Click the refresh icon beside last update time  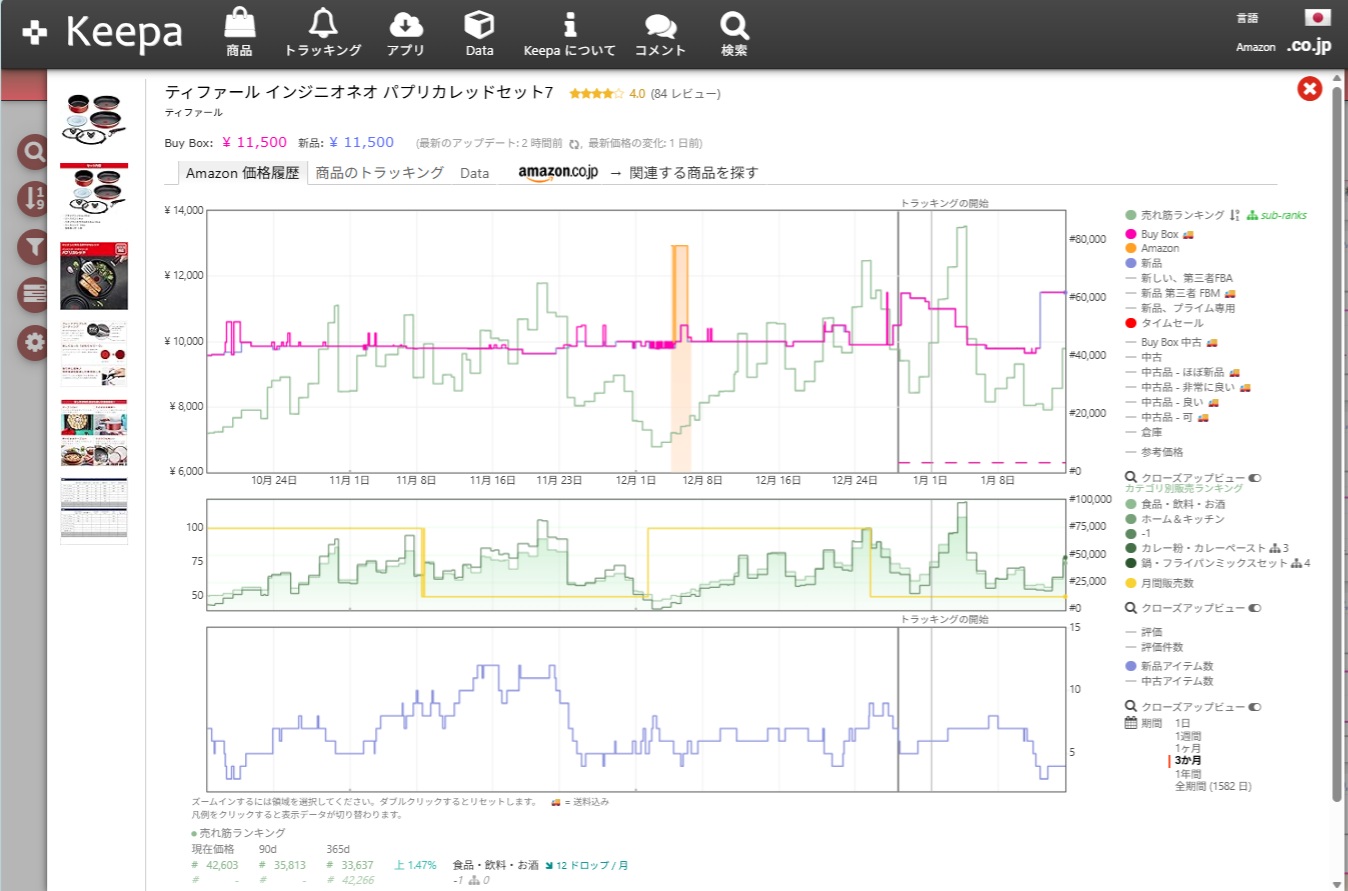click(575, 144)
